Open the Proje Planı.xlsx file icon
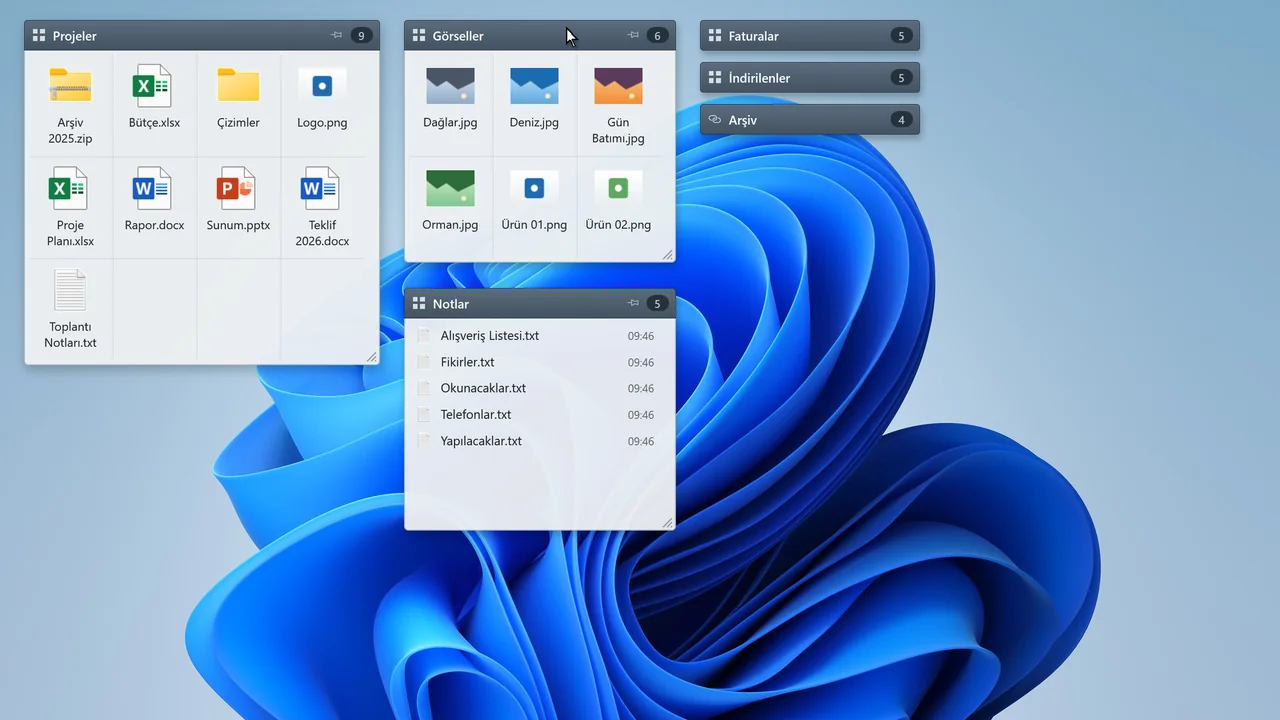 coord(70,188)
